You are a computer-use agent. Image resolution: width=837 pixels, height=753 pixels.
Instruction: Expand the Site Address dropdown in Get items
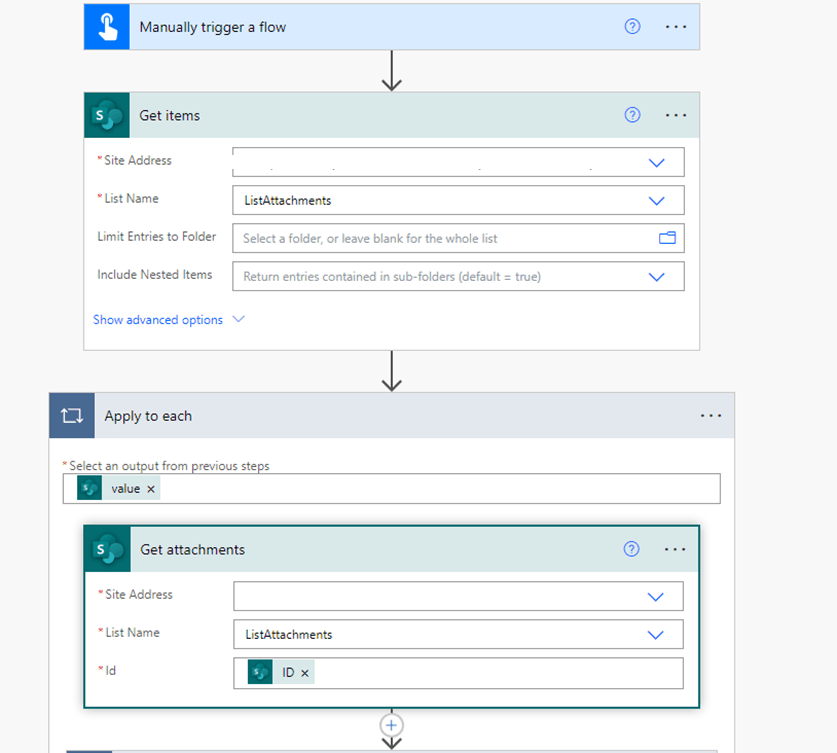pos(657,163)
